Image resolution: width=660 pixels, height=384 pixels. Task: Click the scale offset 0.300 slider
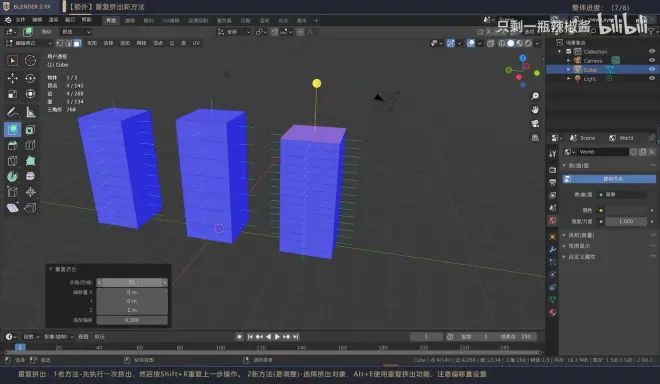coord(132,320)
